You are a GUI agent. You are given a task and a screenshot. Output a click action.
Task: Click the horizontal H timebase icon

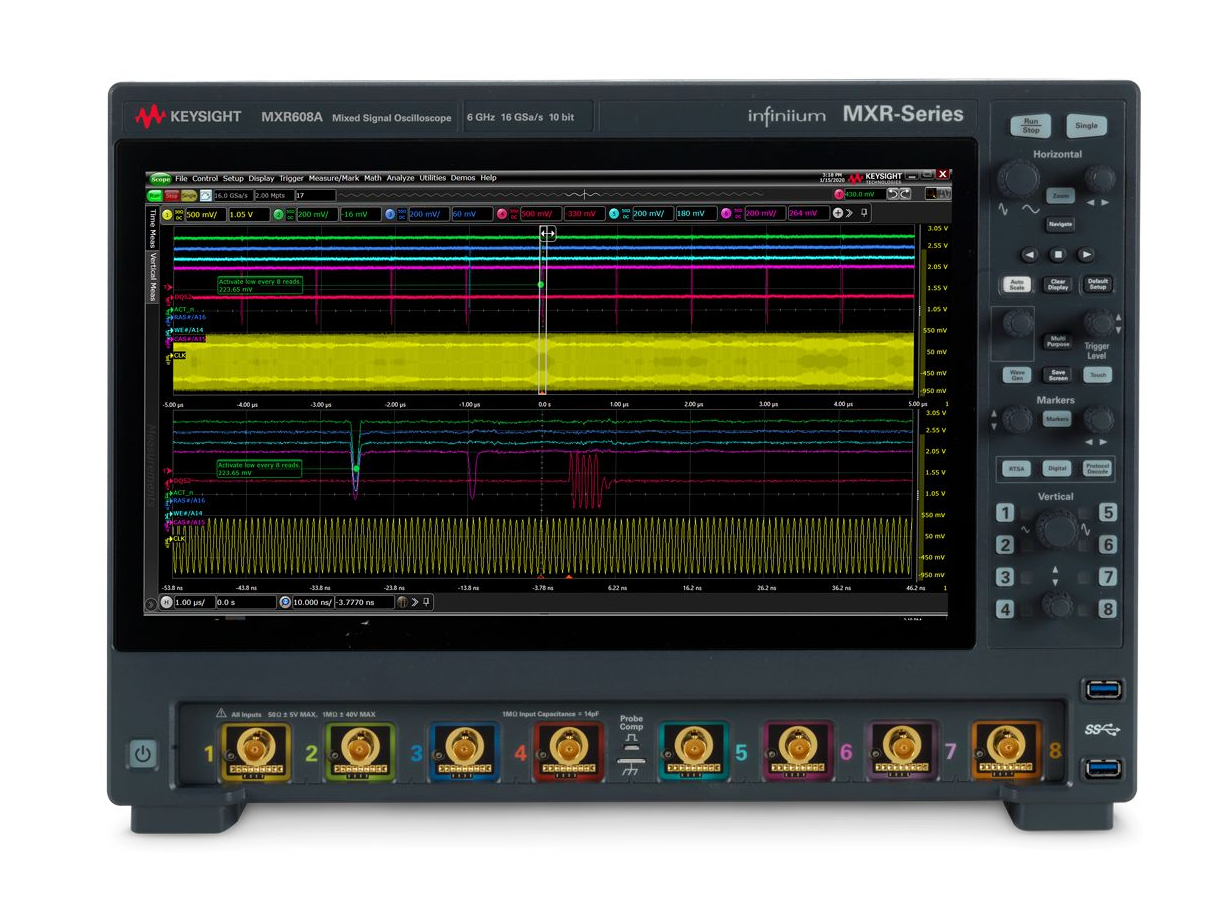(x=166, y=603)
